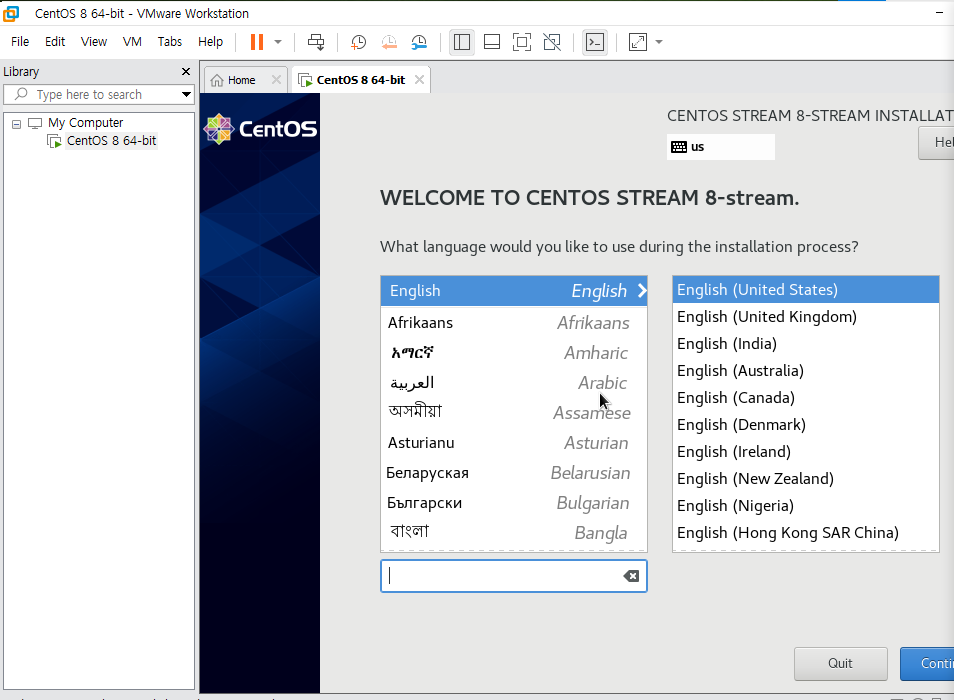
Task: Click the CentOS logo
Action: click(x=260, y=129)
